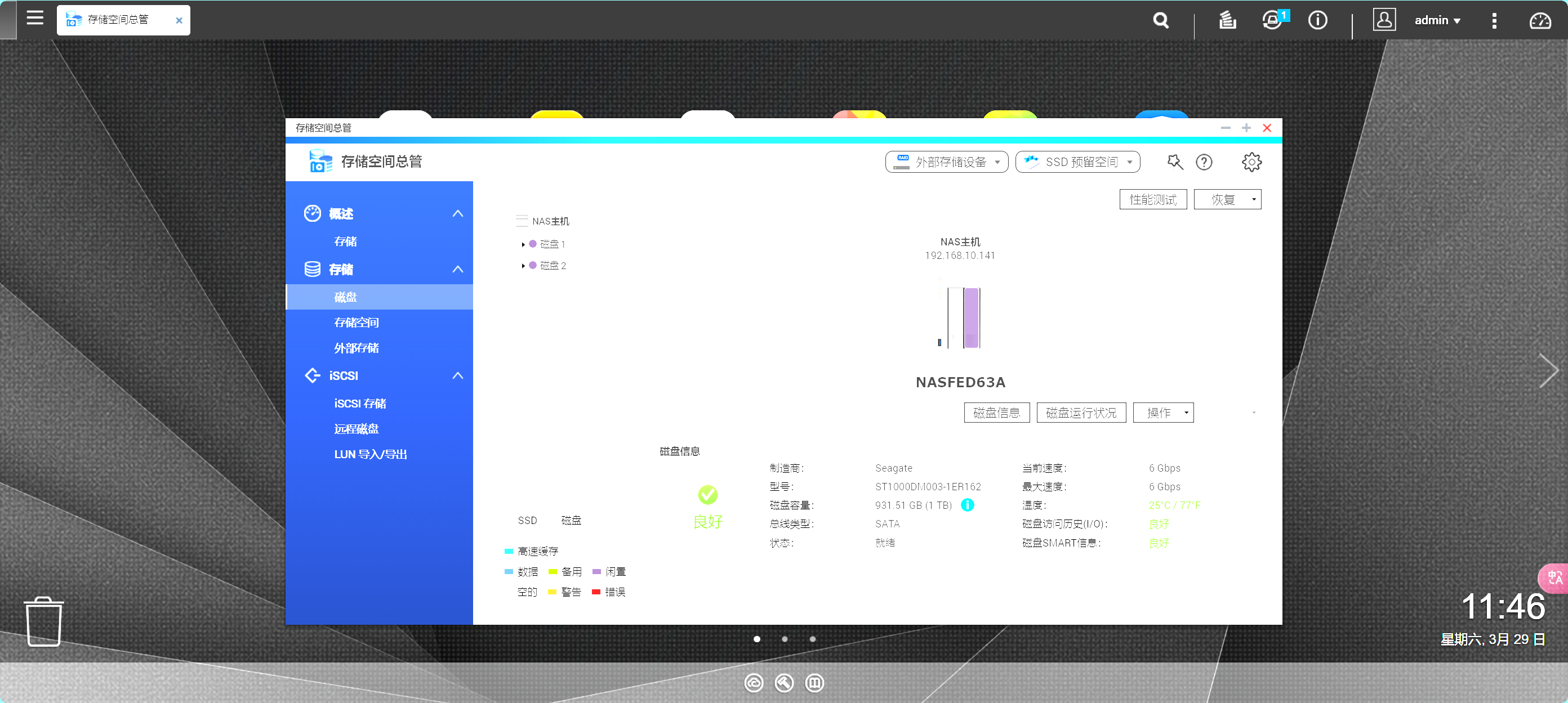Screen dimensions: 1568x703
Task: Click the red error legend swatch
Action: tap(596, 592)
